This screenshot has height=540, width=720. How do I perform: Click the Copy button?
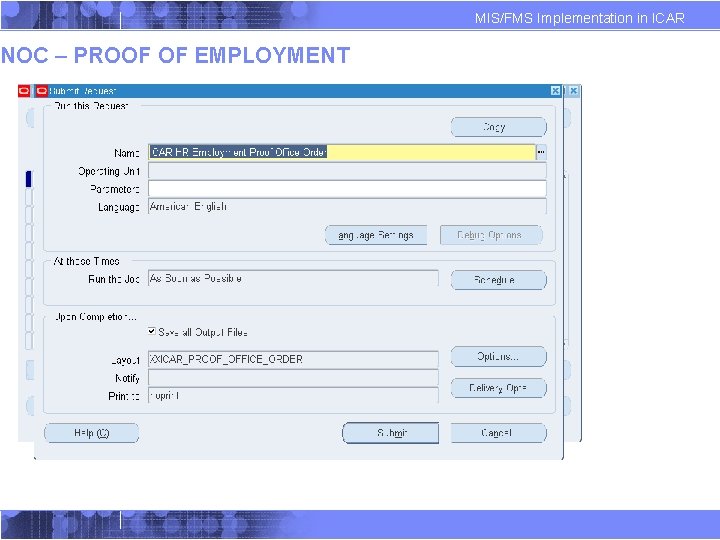pos(499,127)
